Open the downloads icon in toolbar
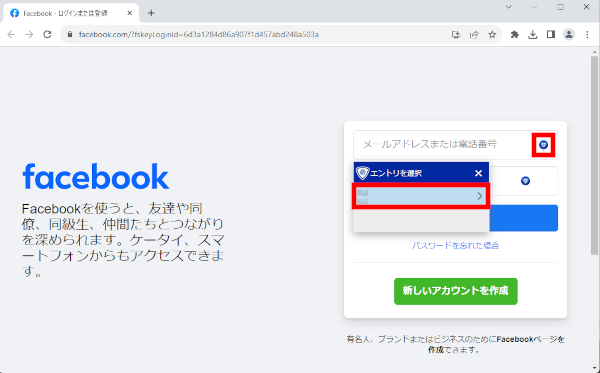The height and width of the screenshot is (373, 600). point(533,34)
